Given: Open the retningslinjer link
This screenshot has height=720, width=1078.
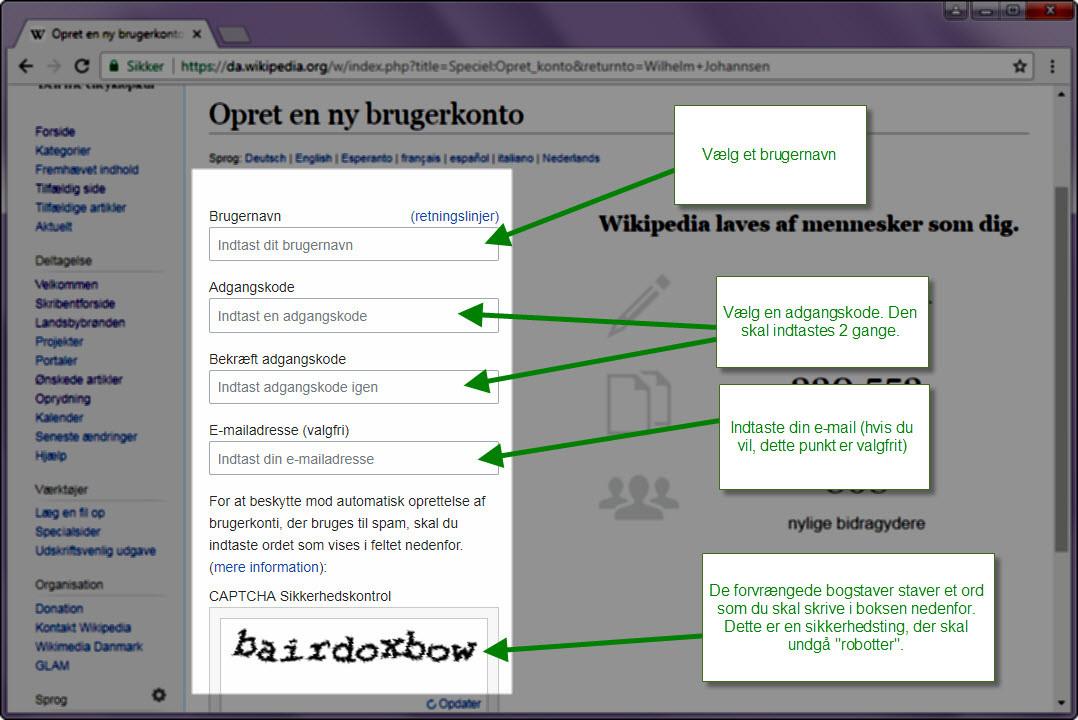Looking at the screenshot, I should tap(454, 216).
